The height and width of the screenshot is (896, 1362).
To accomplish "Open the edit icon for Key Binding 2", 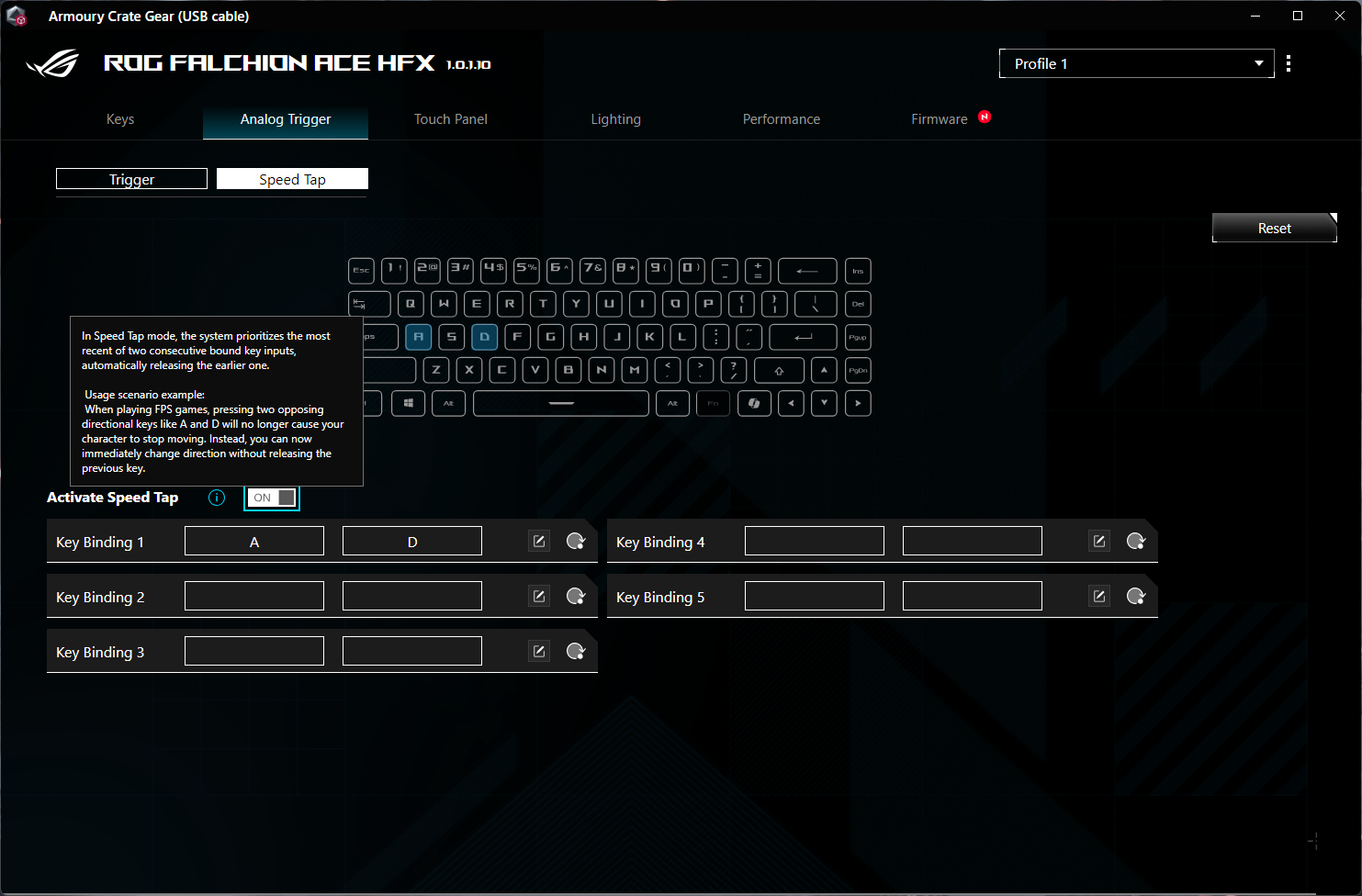I will click(x=539, y=596).
